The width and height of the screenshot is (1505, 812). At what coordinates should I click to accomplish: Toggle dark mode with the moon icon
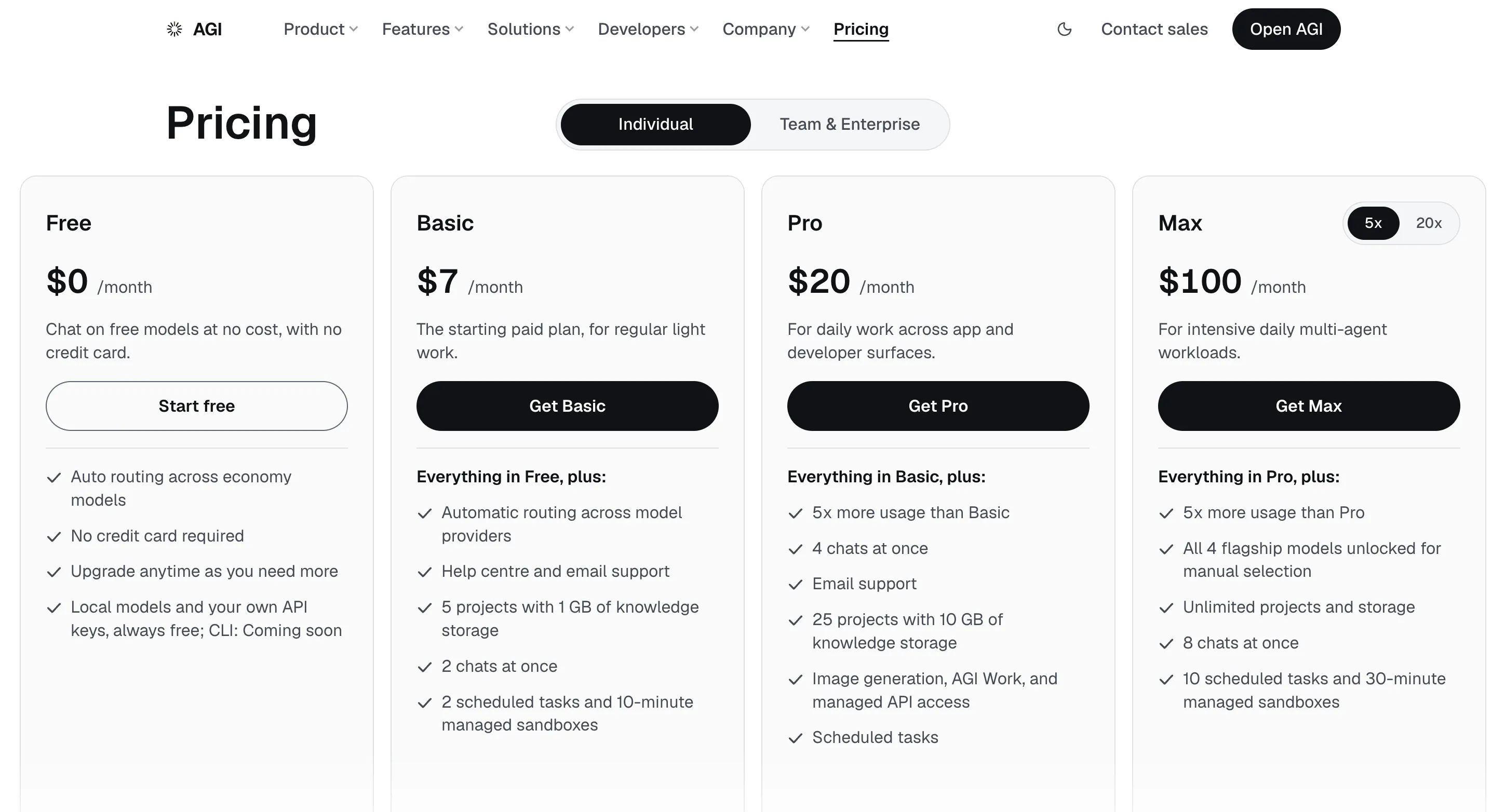(x=1065, y=29)
